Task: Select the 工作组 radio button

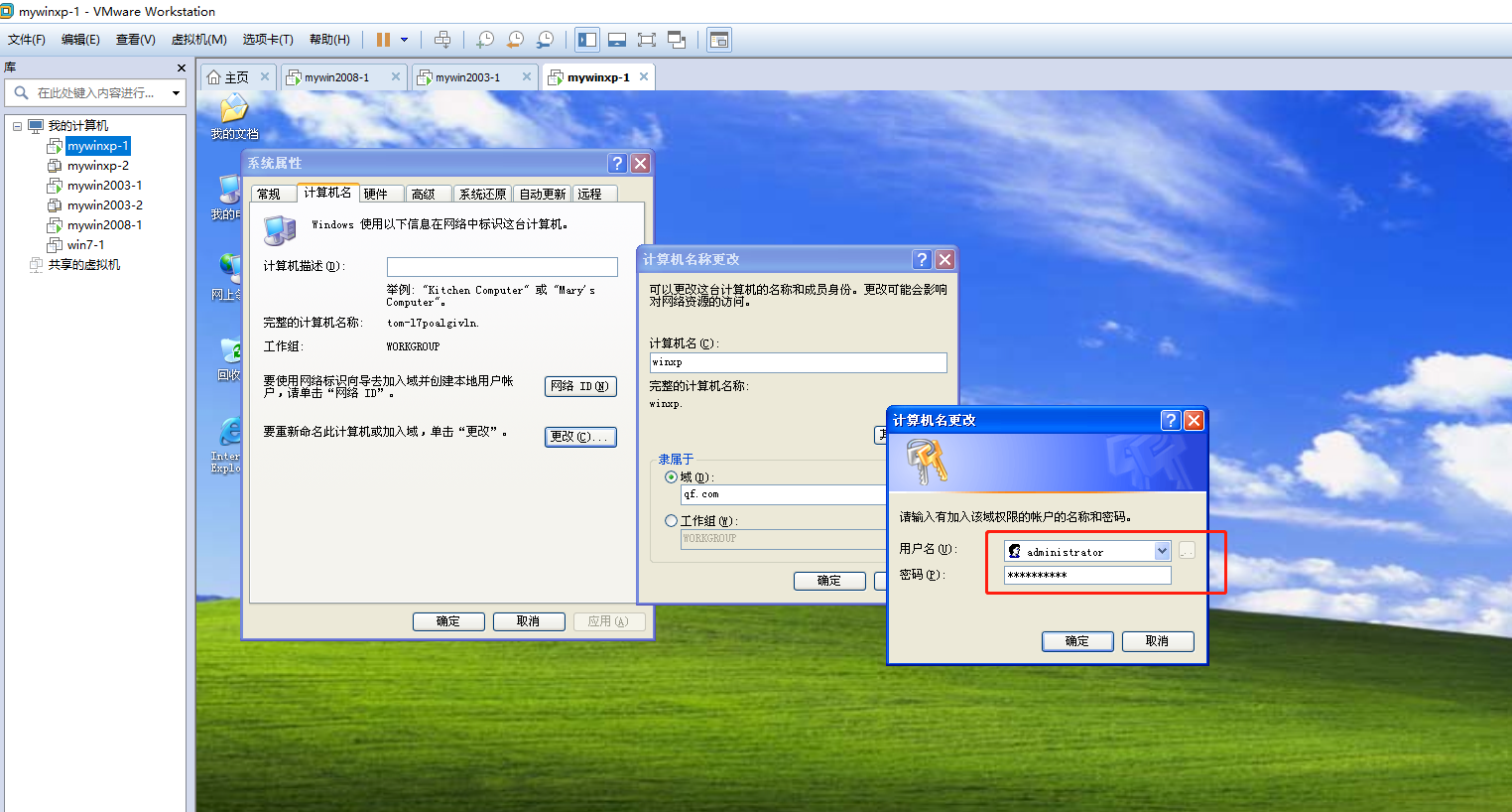Action: pos(671,521)
